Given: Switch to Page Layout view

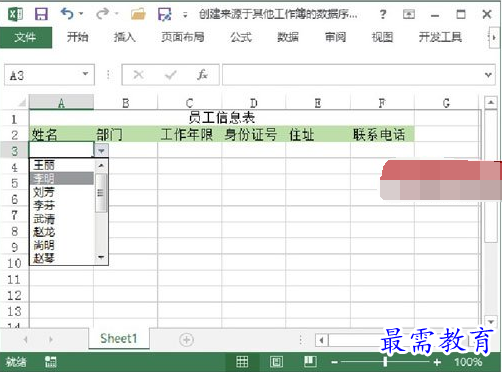Looking at the screenshot, I should tap(276, 362).
